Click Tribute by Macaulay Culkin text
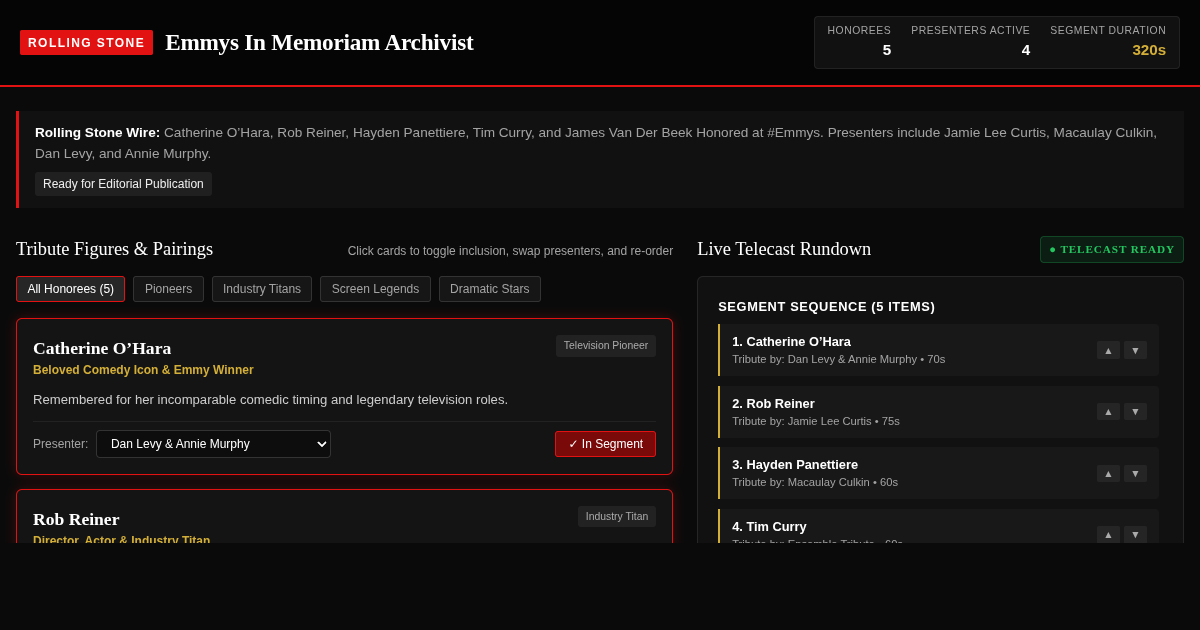The image size is (1200, 630). tap(815, 482)
